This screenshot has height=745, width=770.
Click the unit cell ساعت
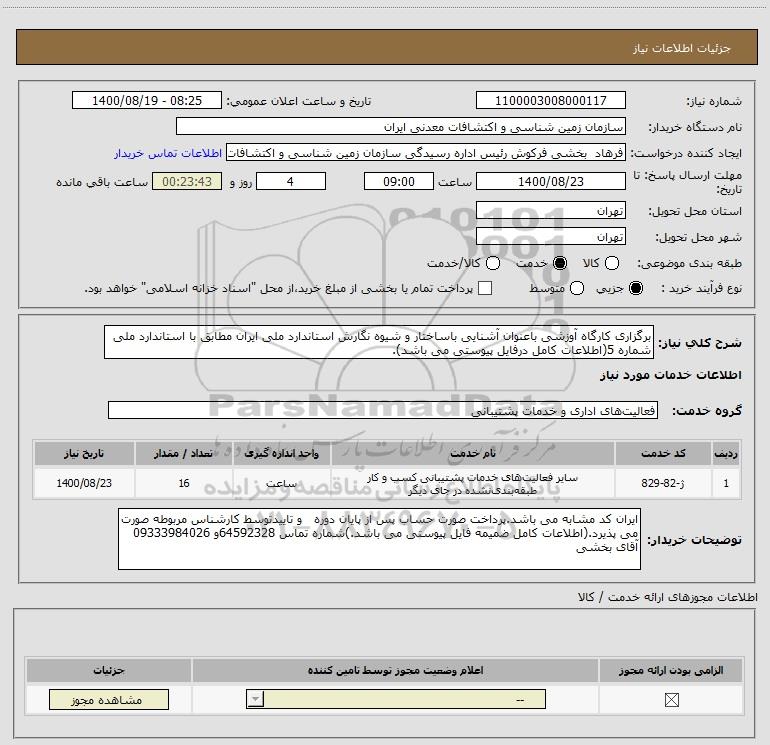pyautogui.click(x=282, y=483)
